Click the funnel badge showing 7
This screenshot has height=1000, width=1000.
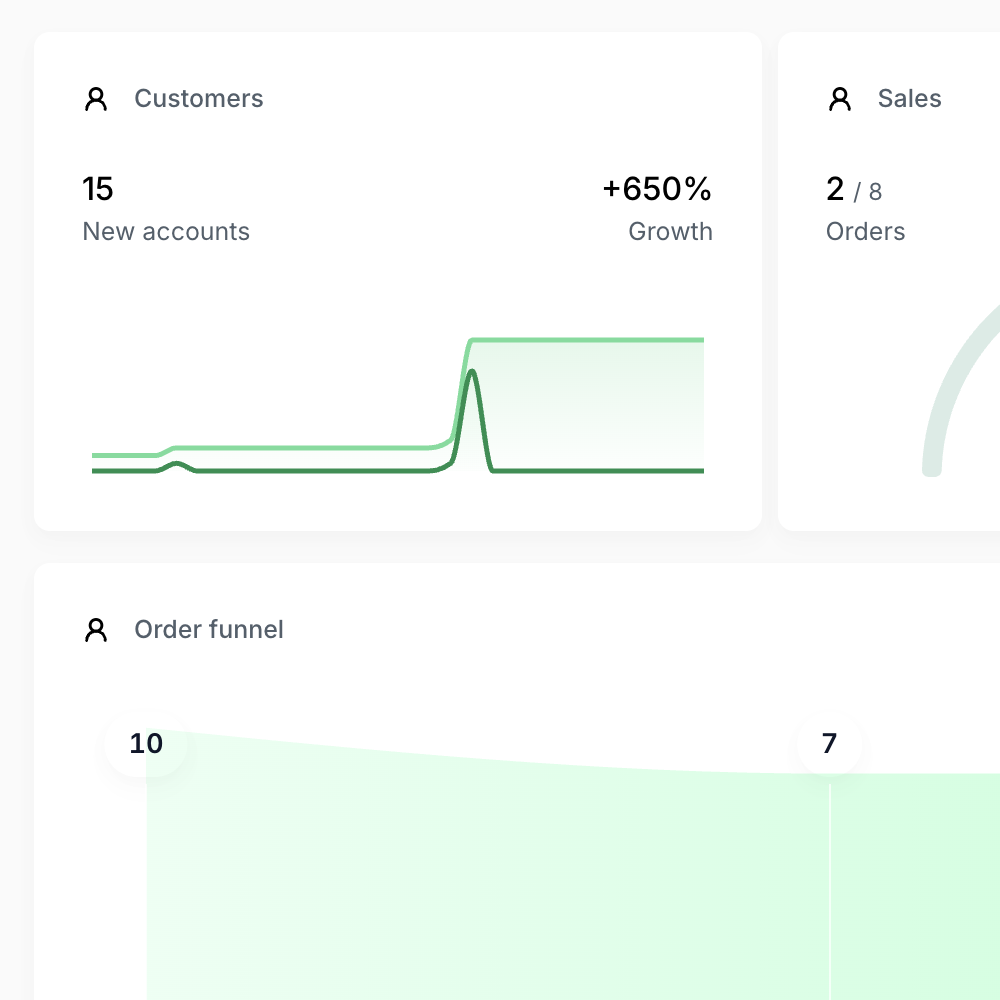tap(829, 744)
